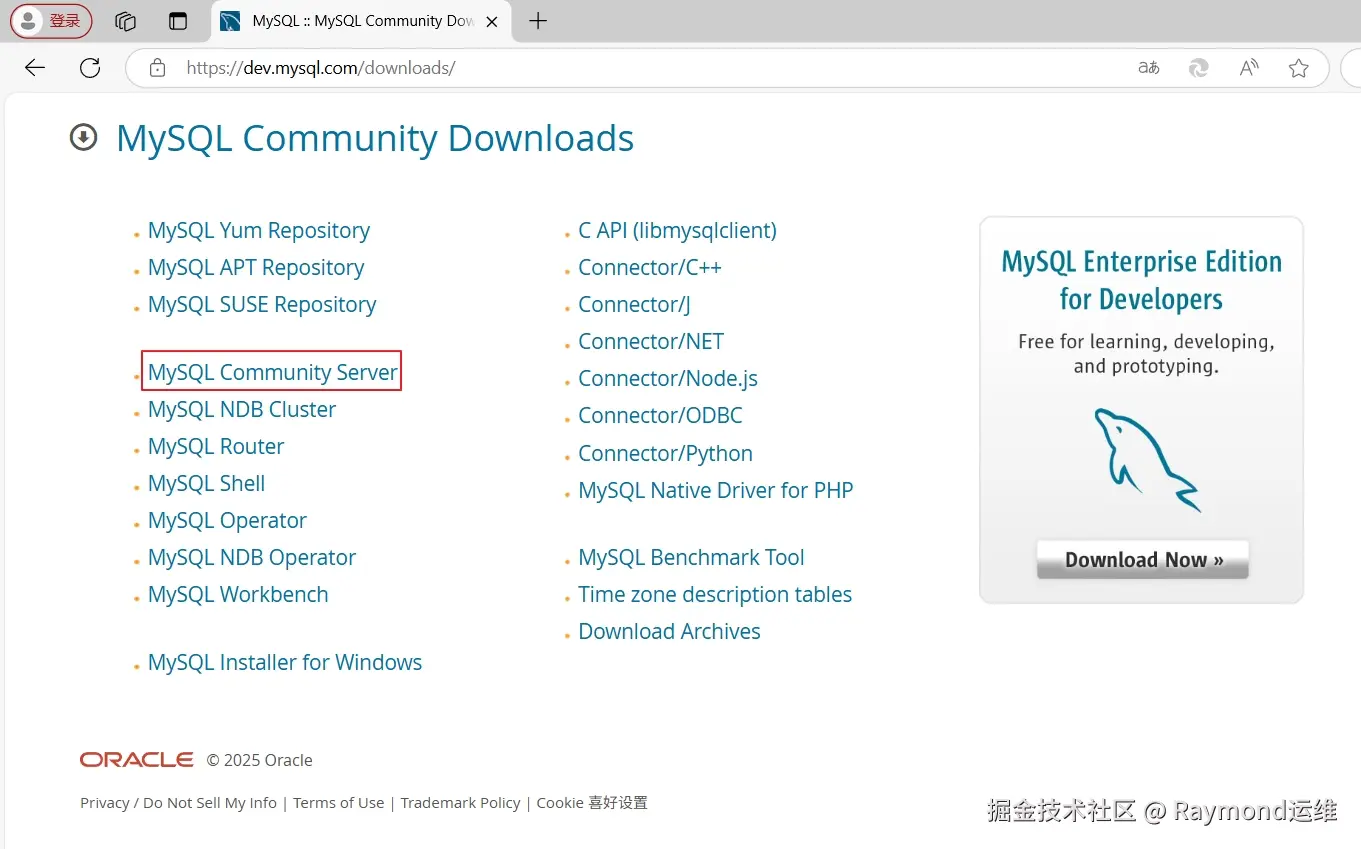Go to MySQL Community Server downloads
The height and width of the screenshot is (849, 1361).
tap(273, 372)
